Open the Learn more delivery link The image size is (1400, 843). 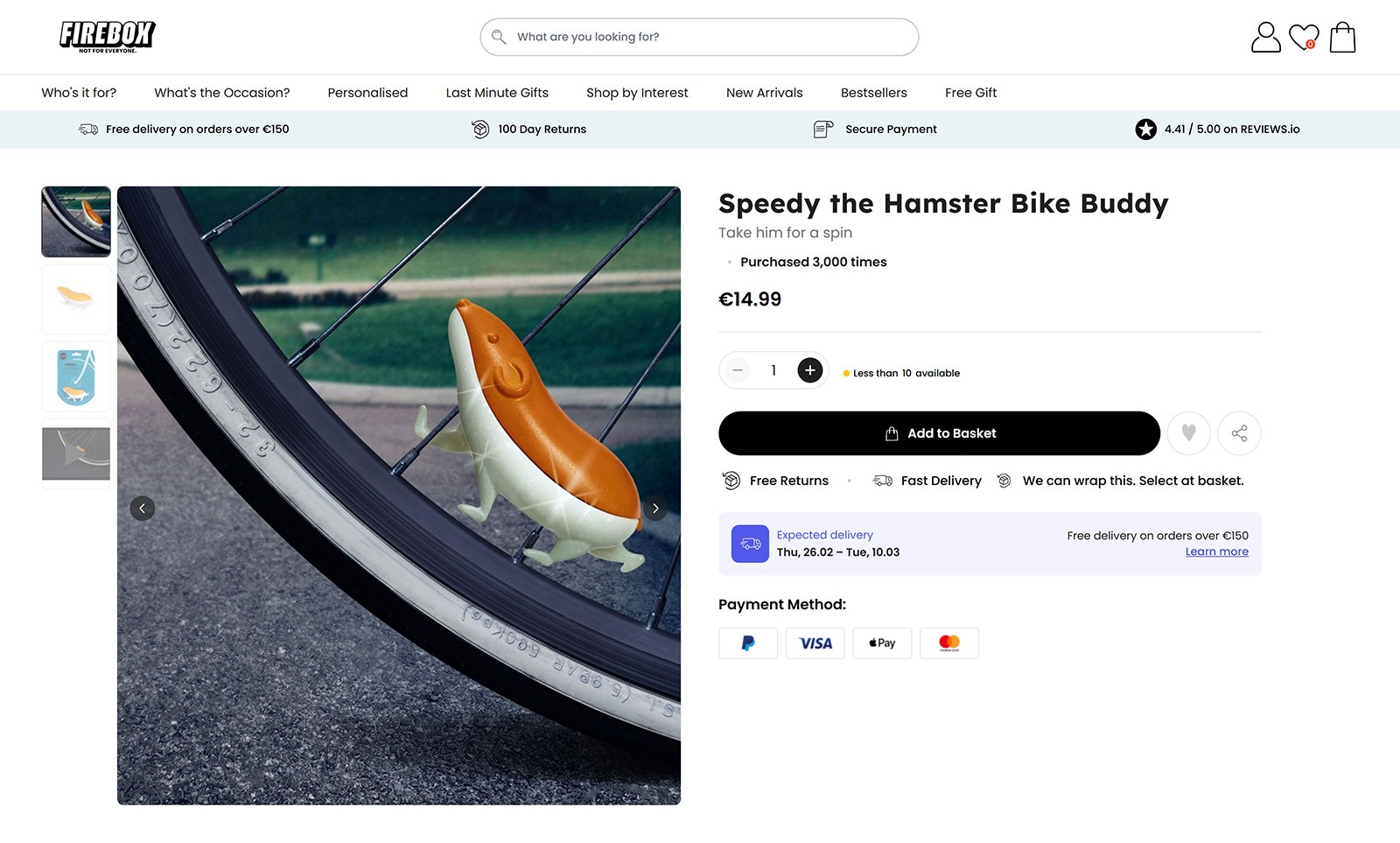point(1216,551)
